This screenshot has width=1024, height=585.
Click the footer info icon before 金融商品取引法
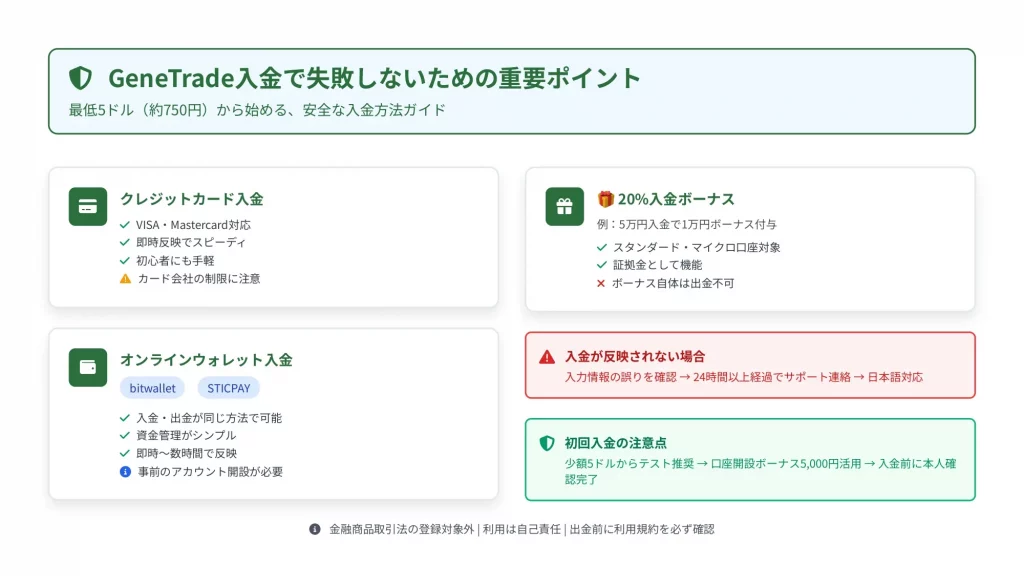click(315, 529)
